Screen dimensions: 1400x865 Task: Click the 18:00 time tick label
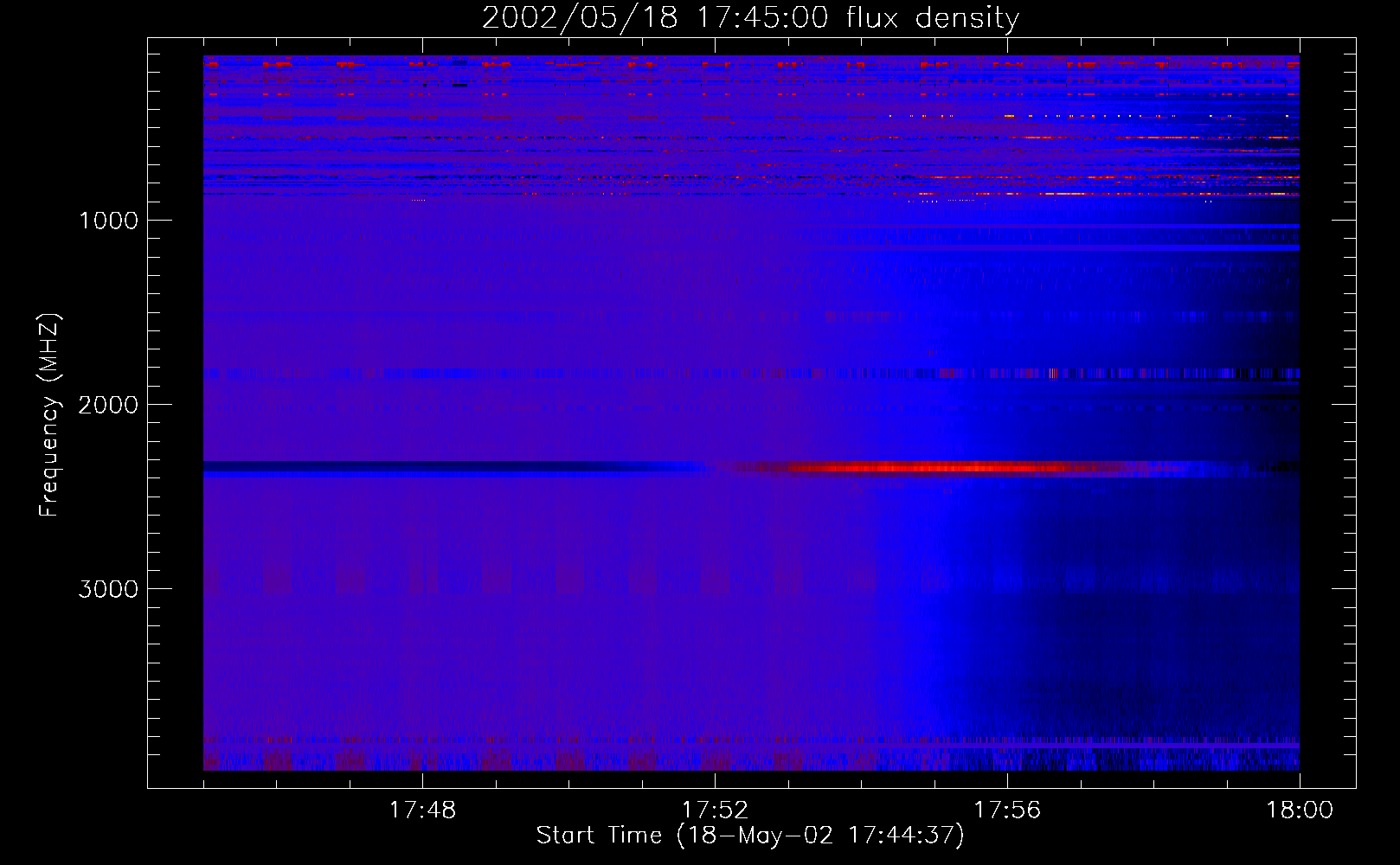pos(1300,811)
